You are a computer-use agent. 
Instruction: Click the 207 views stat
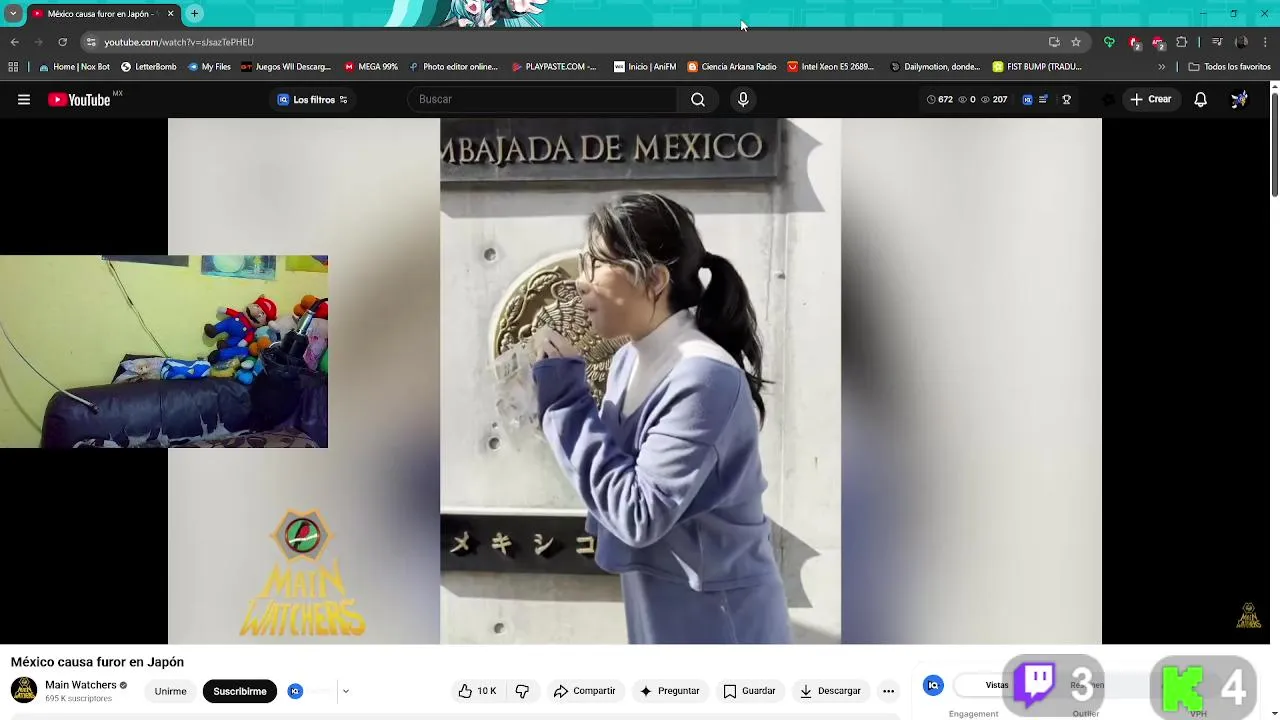[x=994, y=99]
